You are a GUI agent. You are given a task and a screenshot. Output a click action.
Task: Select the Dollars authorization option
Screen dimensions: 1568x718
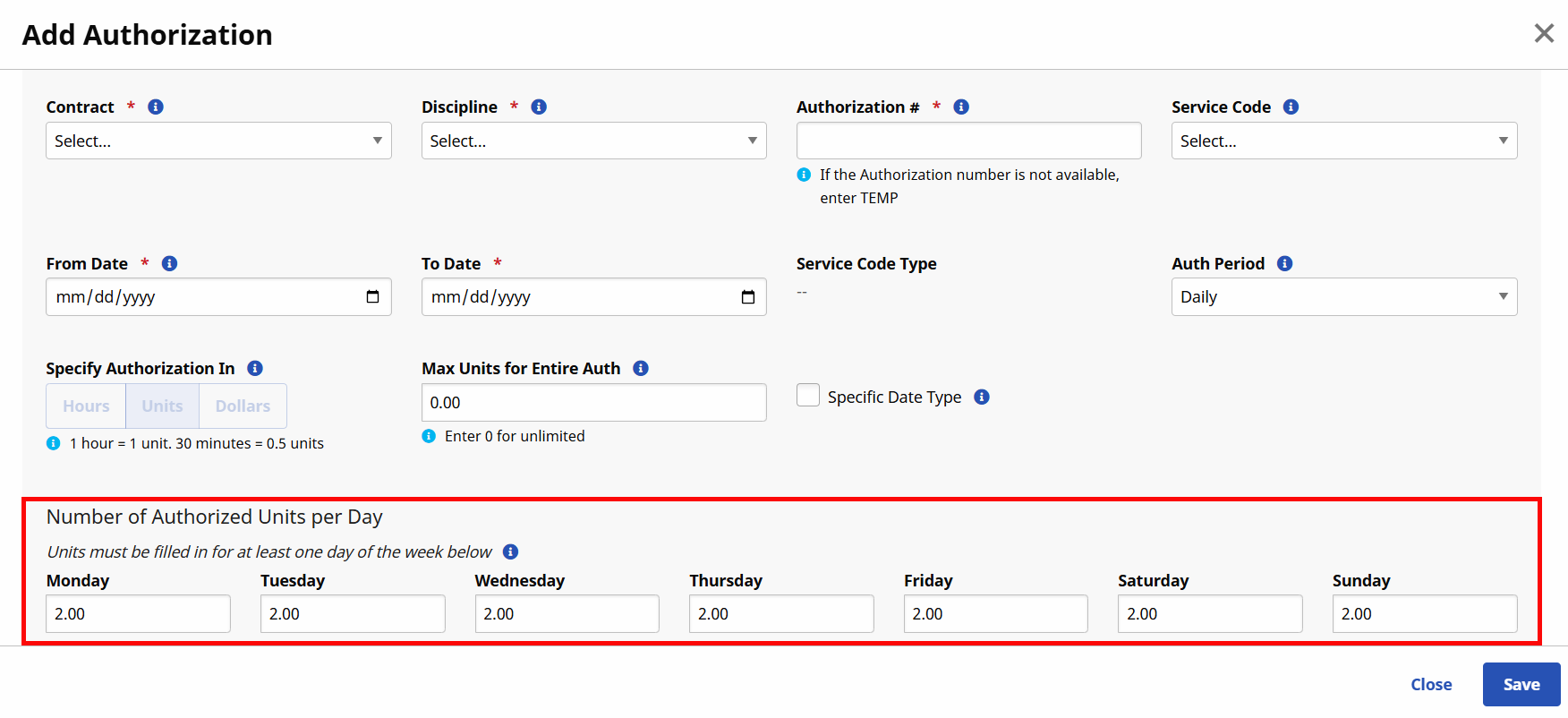[243, 406]
